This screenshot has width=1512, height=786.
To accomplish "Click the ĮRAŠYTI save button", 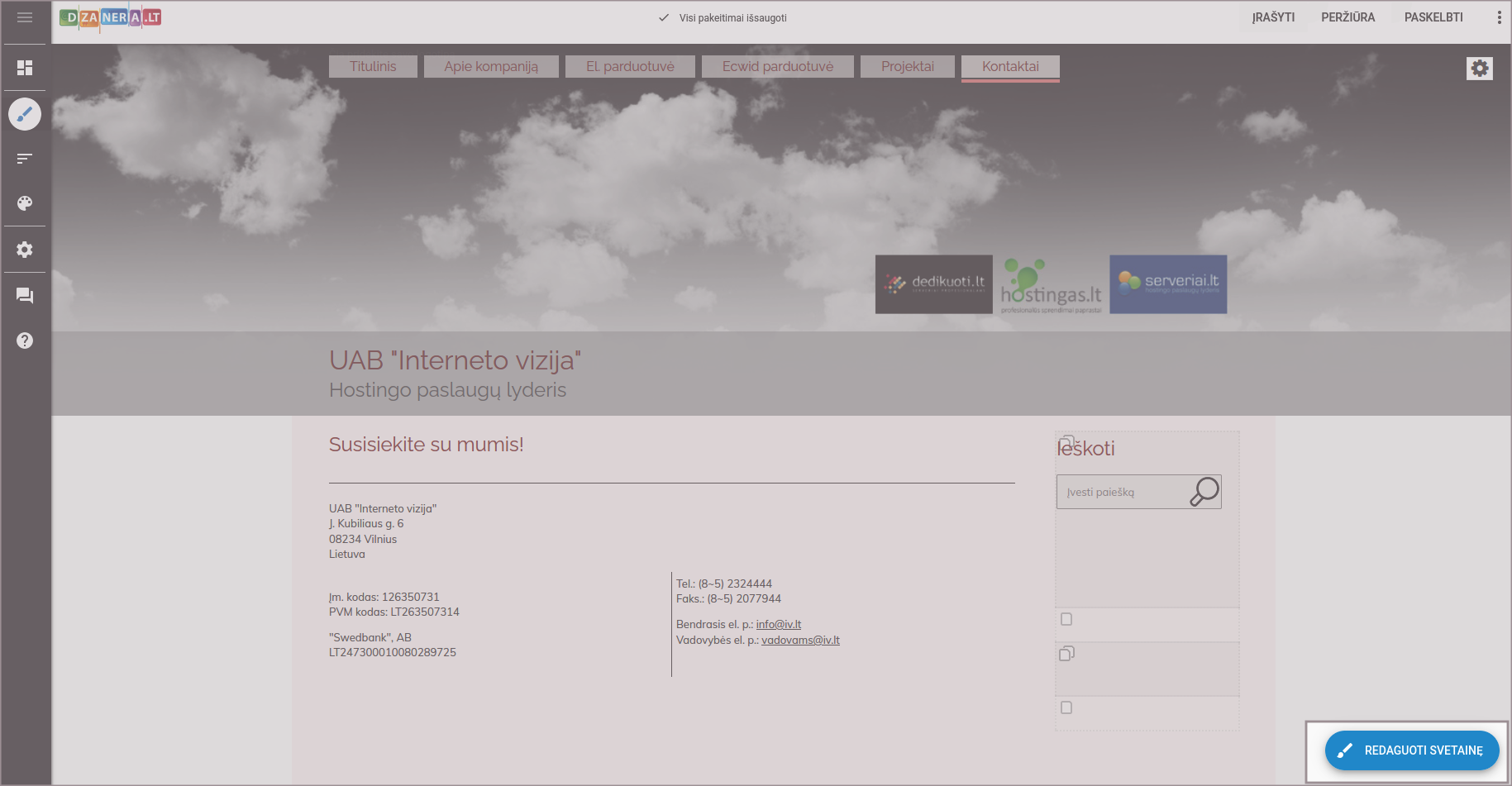I will [1273, 17].
